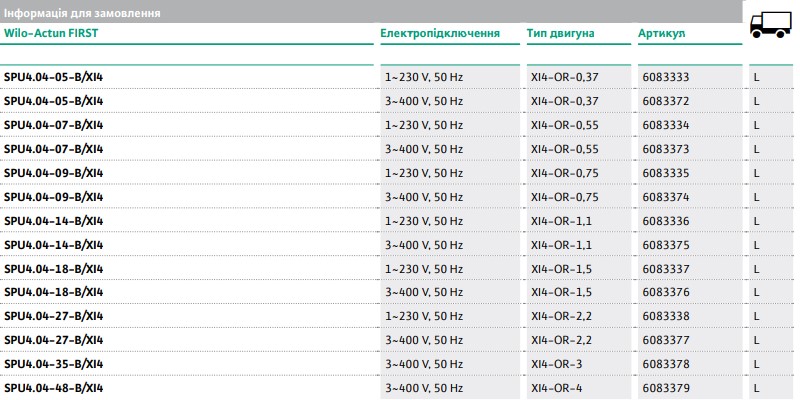Select the Артикул column header
This screenshot has height=400, width=800.
point(661,33)
